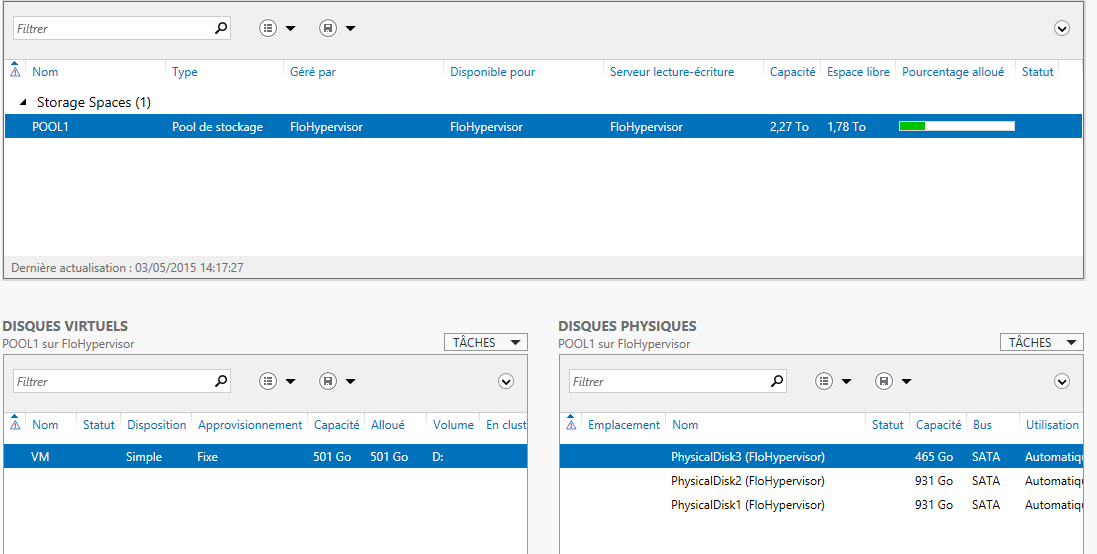Sort physical disks by Utilisation column
This screenshot has height=554, width=1097.
(1052, 425)
